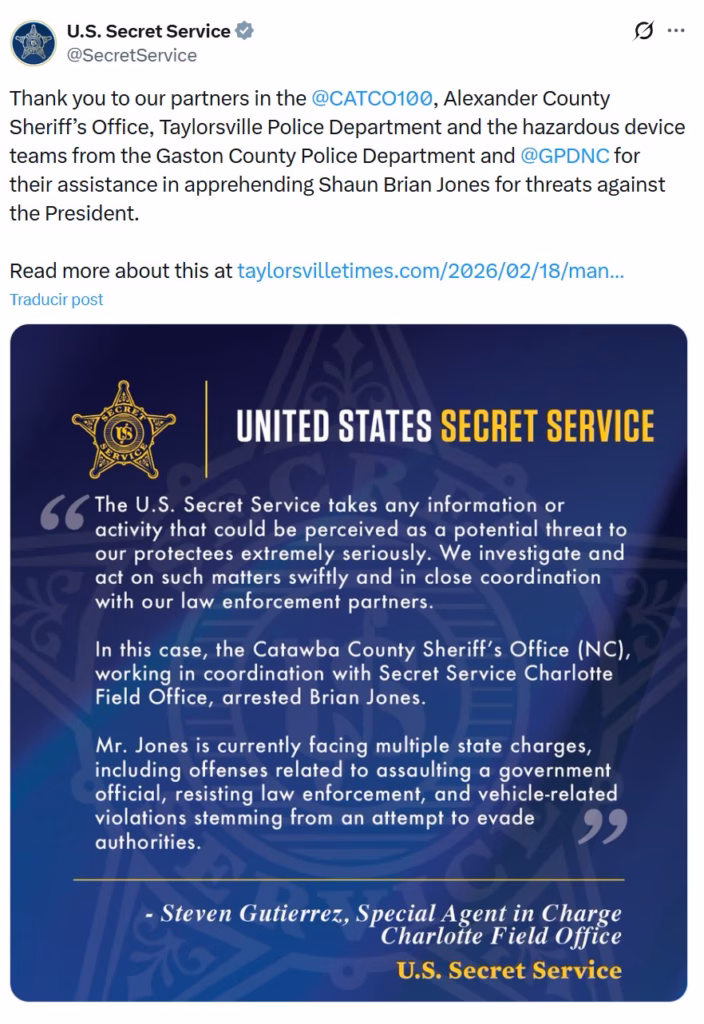Image resolution: width=704 pixels, height=1024 pixels.
Task: Click the Traducir post translate button
Action: (56, 299)
